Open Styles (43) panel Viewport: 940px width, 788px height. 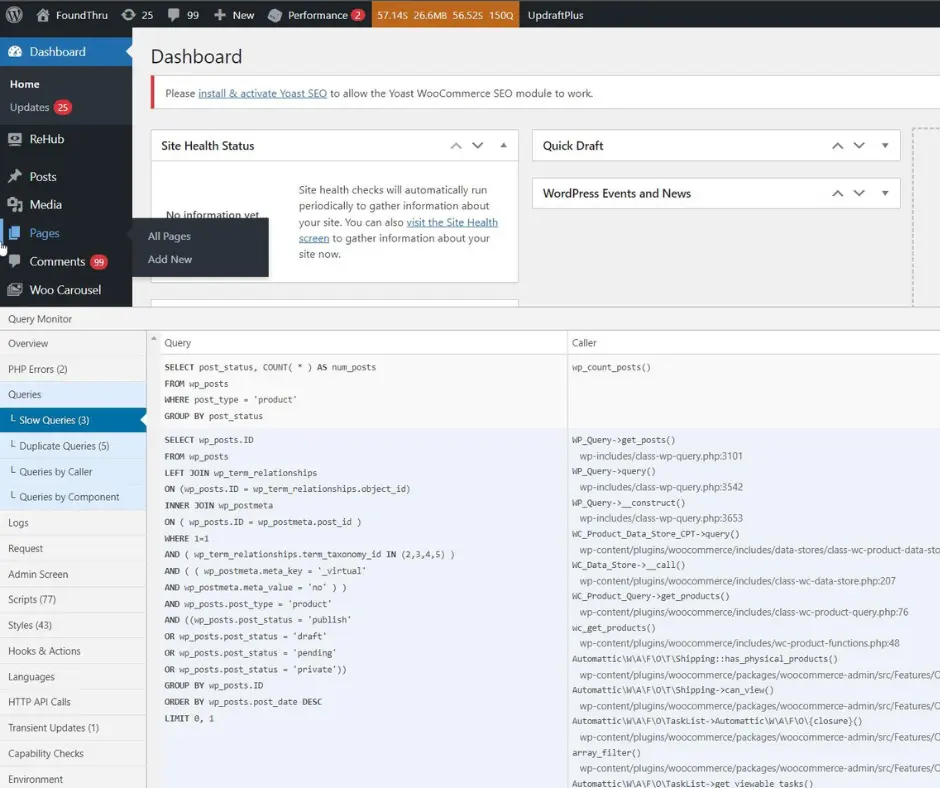[73, 625]
